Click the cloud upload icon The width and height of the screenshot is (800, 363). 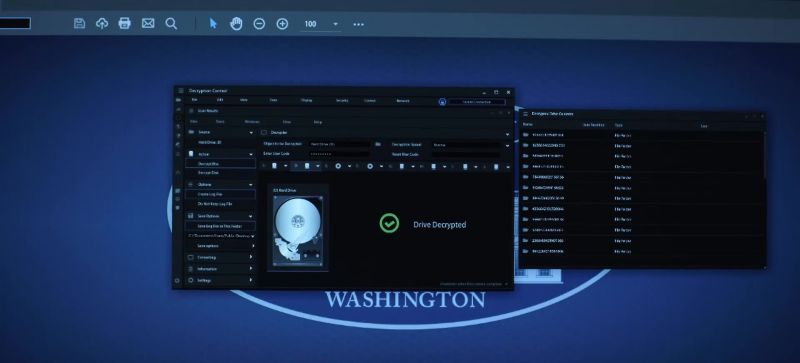click(x=102, y=23)
